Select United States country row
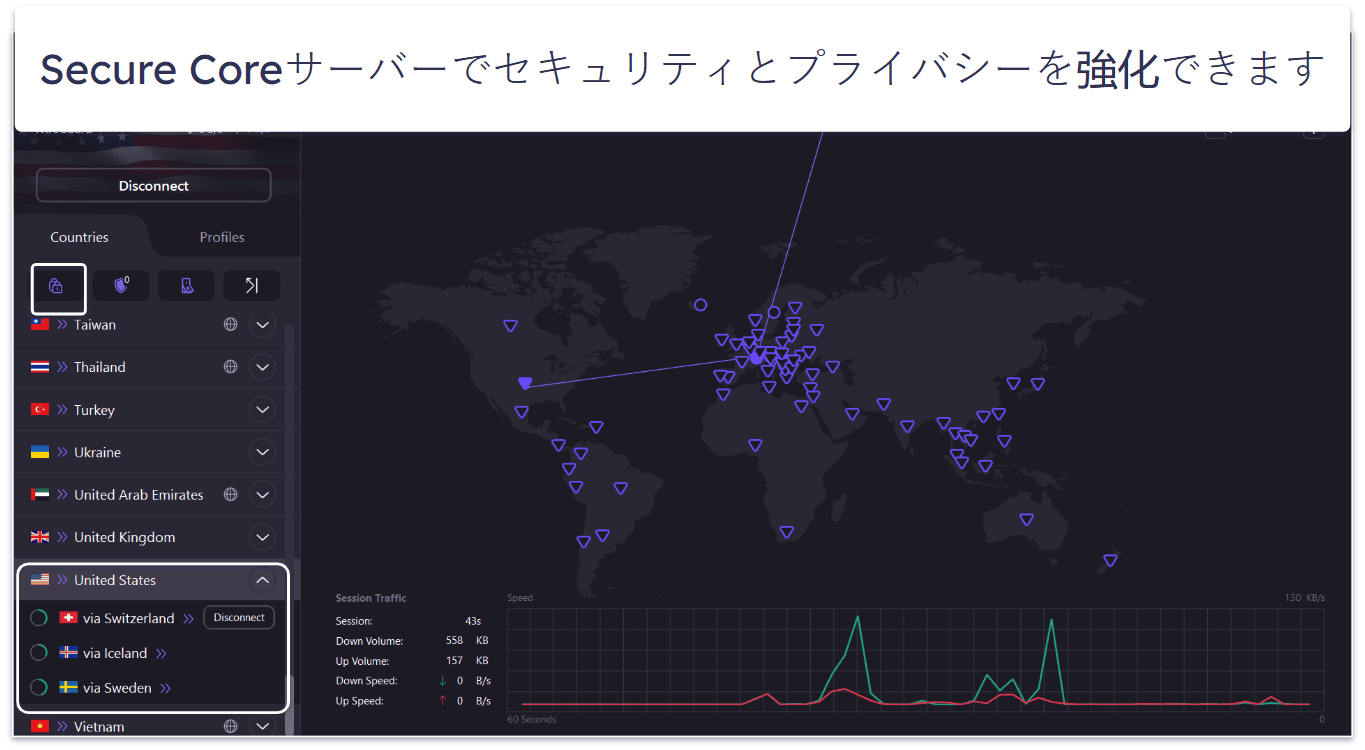This screenshot has width=1365, height=750. click(150, 580)
